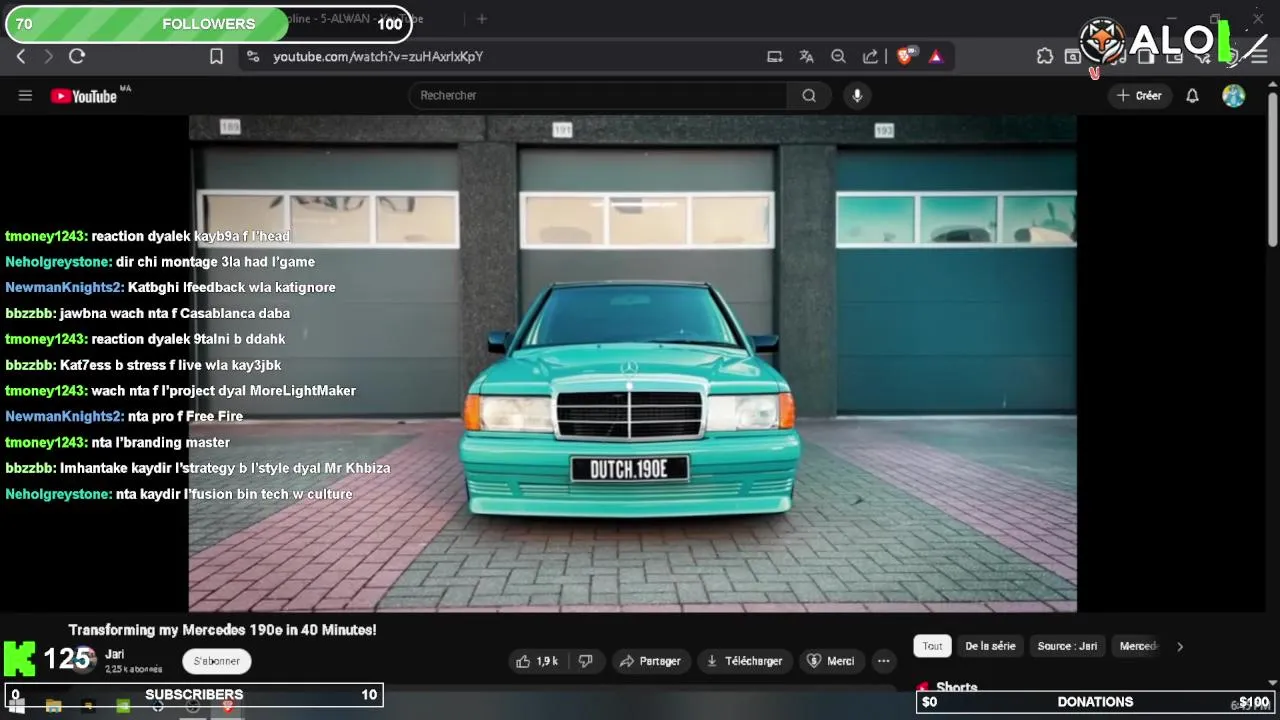Click the S'abonner subscribe button
Image resolution: width=1280 pixels, height=720 pixels.
click(x=216, y=661)
